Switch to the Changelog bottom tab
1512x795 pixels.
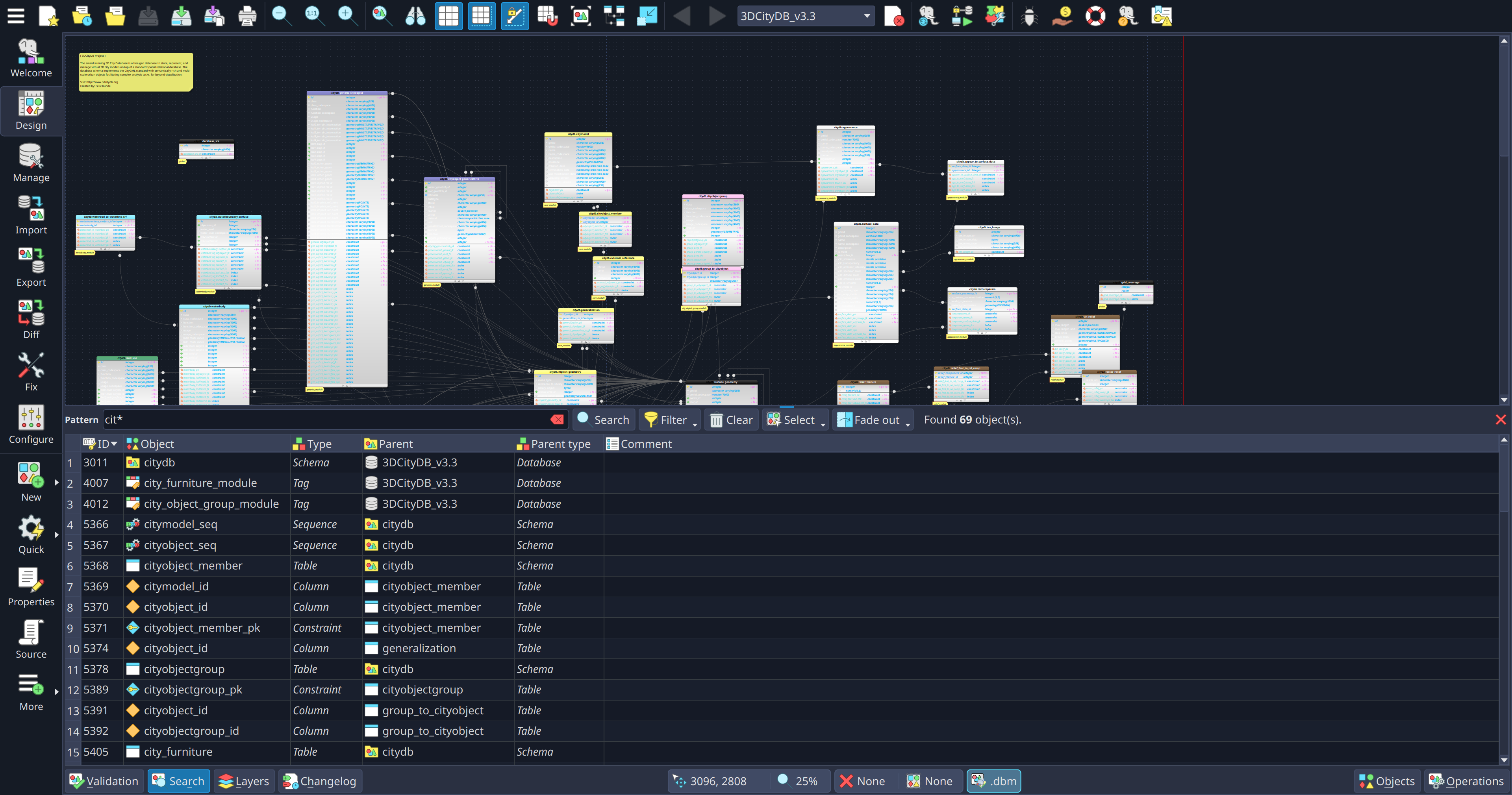pyautogui.click(x=320, y=781)
